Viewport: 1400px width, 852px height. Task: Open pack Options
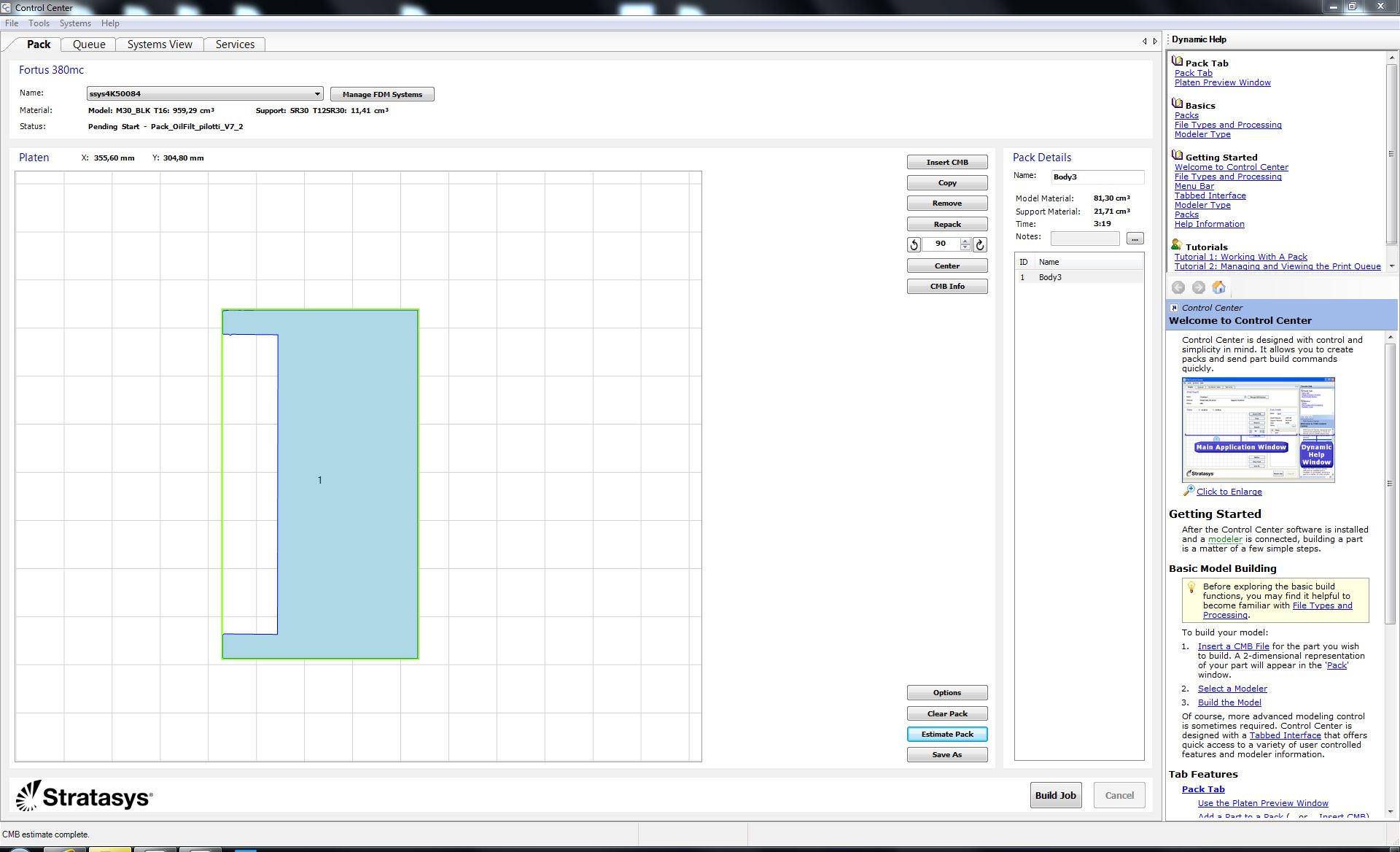pyautogui.click(x=947, y=692)
